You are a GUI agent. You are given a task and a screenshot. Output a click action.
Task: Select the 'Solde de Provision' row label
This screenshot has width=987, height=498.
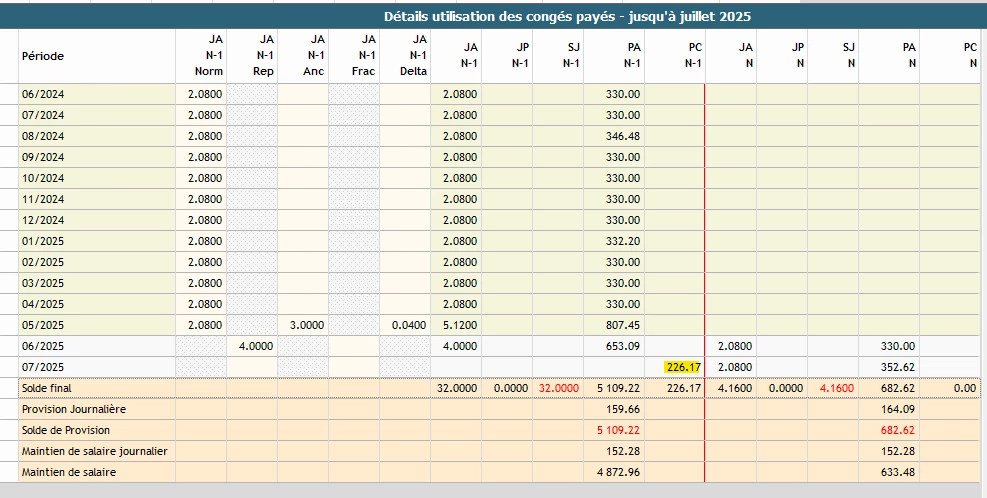tap(65, 430)
